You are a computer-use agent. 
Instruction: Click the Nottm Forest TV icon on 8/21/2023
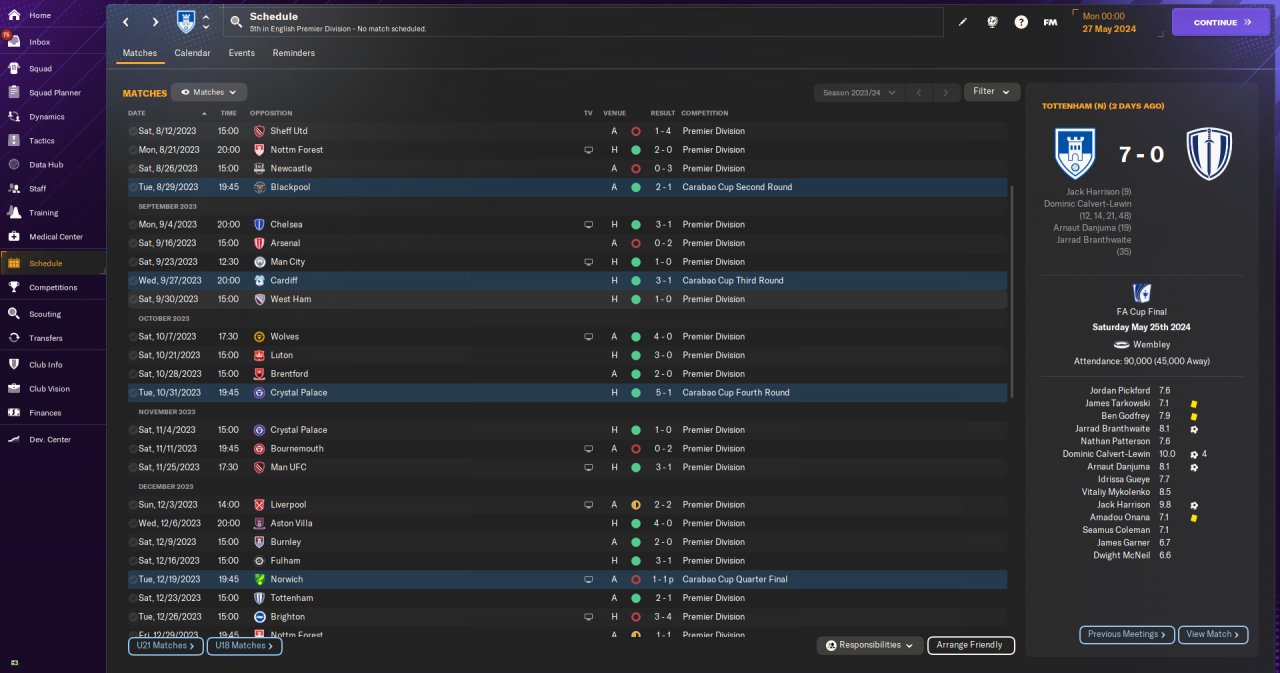589,150
